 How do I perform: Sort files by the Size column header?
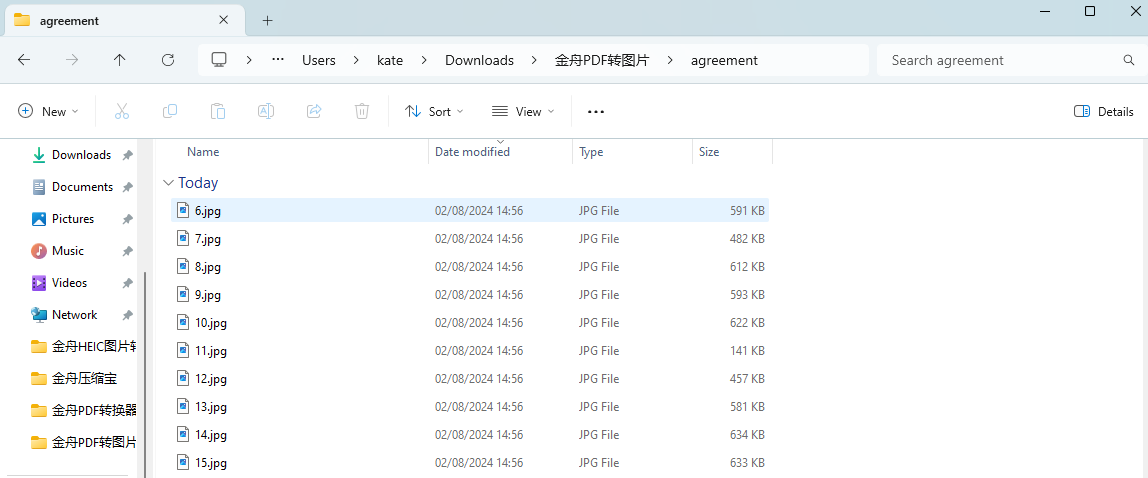[x=709, y=152]
